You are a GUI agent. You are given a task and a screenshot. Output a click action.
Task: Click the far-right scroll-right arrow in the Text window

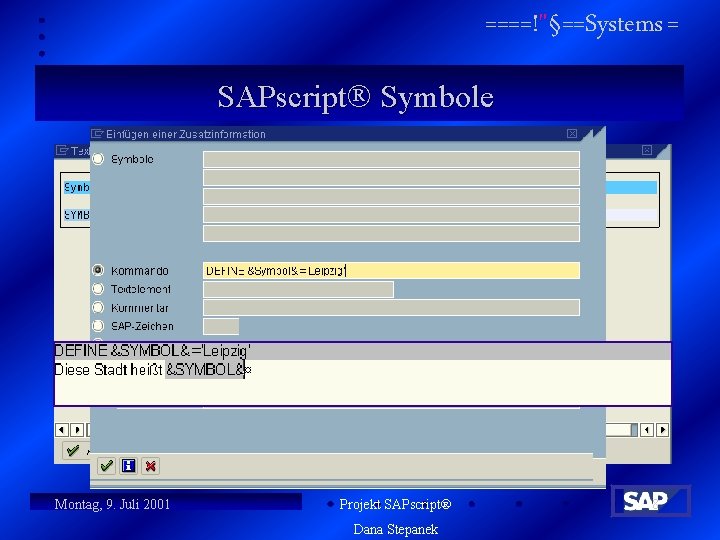[x=662, y=430]
